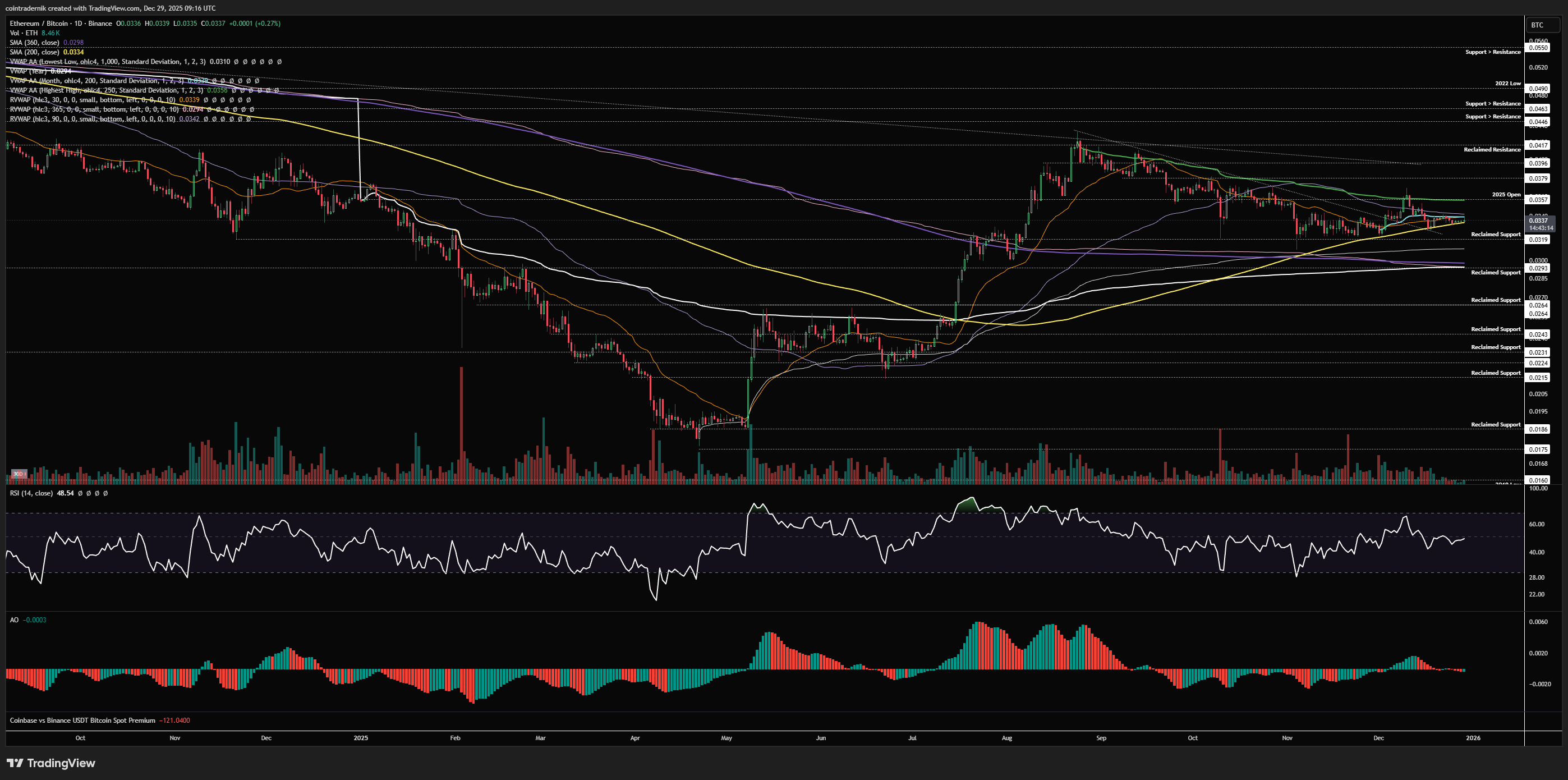Click the 30D badge above the volume bars
The width and height of the screenshot is (1568, 780).
[x=19, y=474]
